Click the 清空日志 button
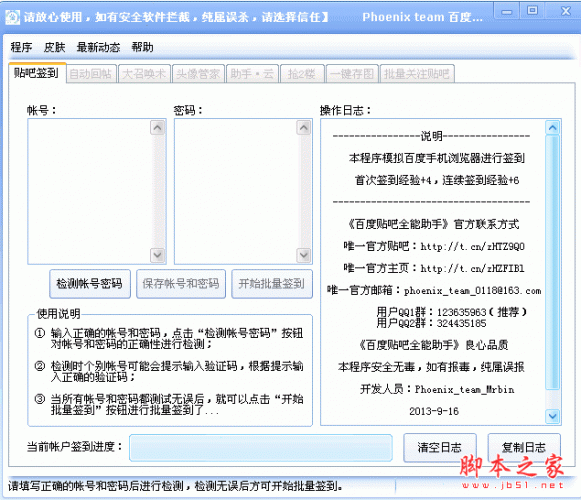Screen dimensions: 581x500 pyautogui.click(x=439, y=447)
